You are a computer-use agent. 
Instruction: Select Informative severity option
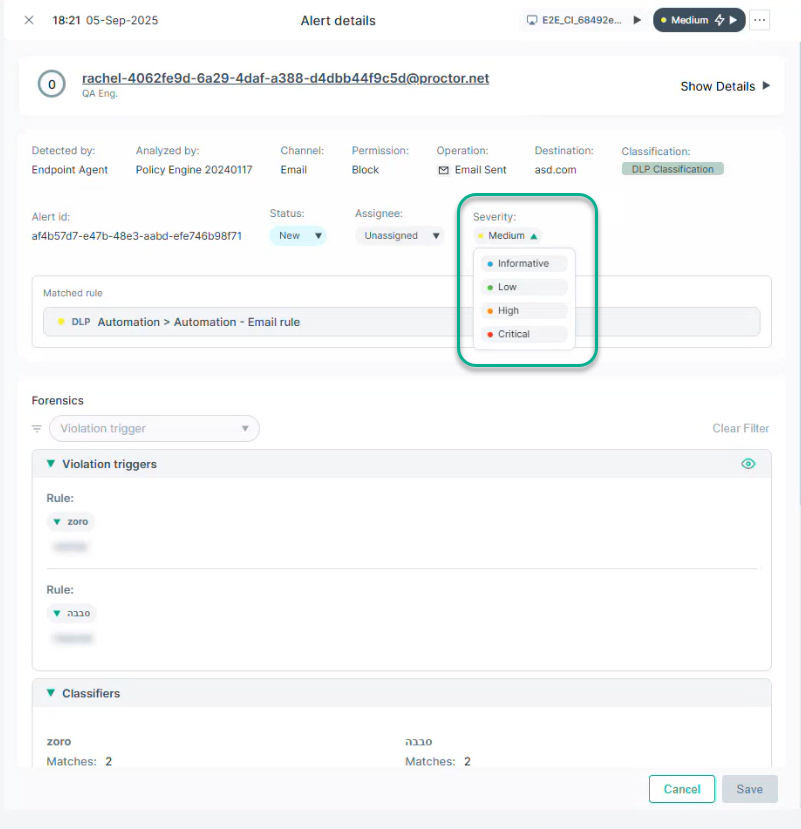523,264
